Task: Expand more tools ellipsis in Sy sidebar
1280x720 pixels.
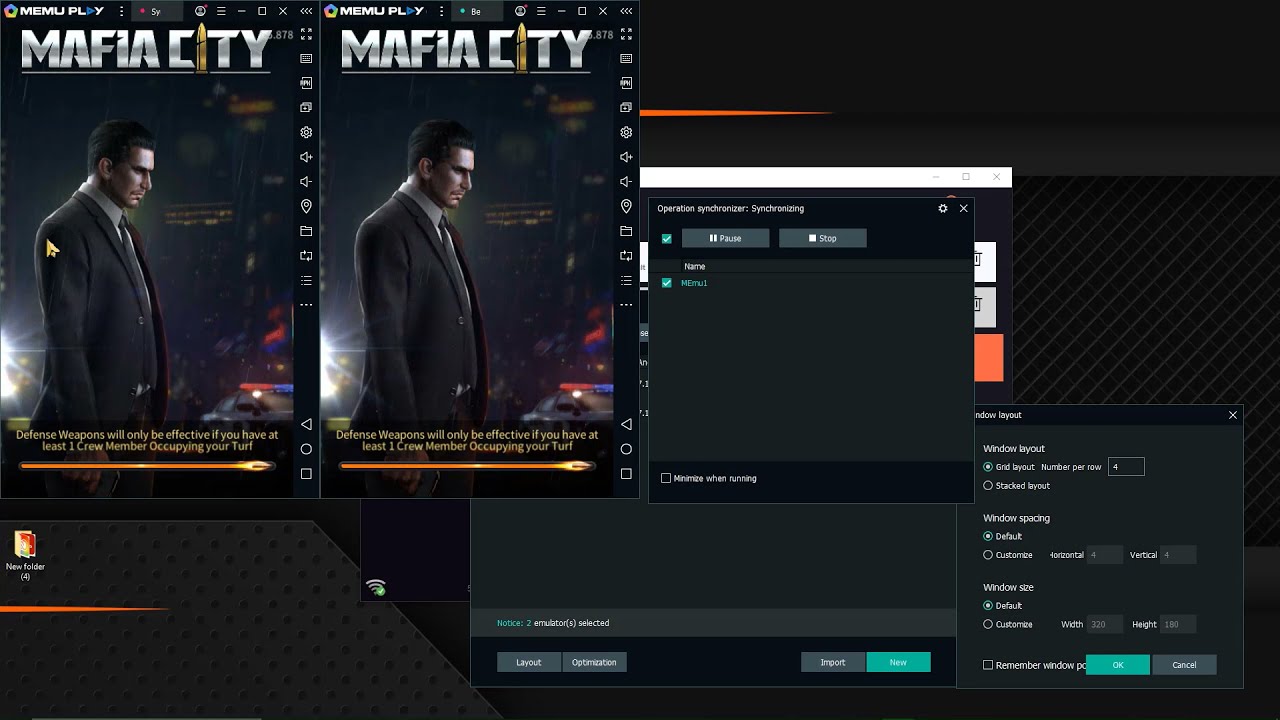Action: pos(306,305)
